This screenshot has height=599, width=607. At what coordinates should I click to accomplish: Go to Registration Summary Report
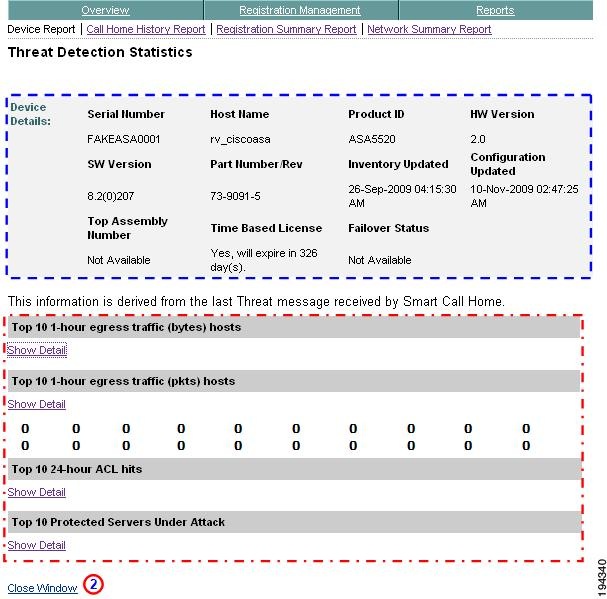286,29
